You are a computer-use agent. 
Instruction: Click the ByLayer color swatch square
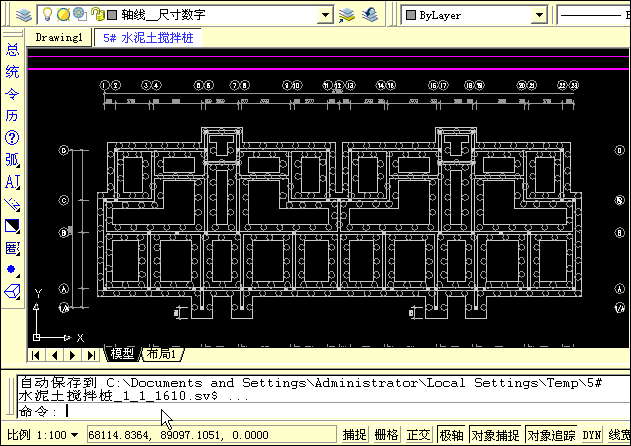[x=411, y=15]
